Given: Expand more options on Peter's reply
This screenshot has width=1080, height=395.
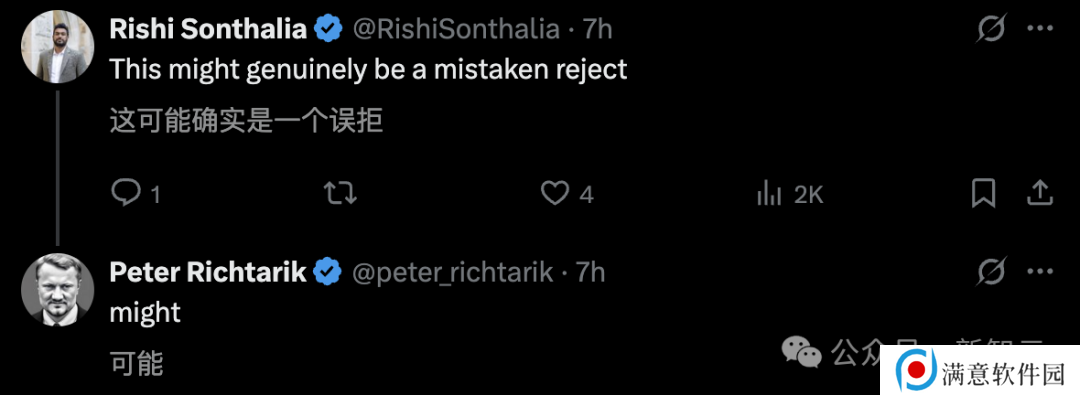Looking at the screenshot, I should [x=1040, y=272].
